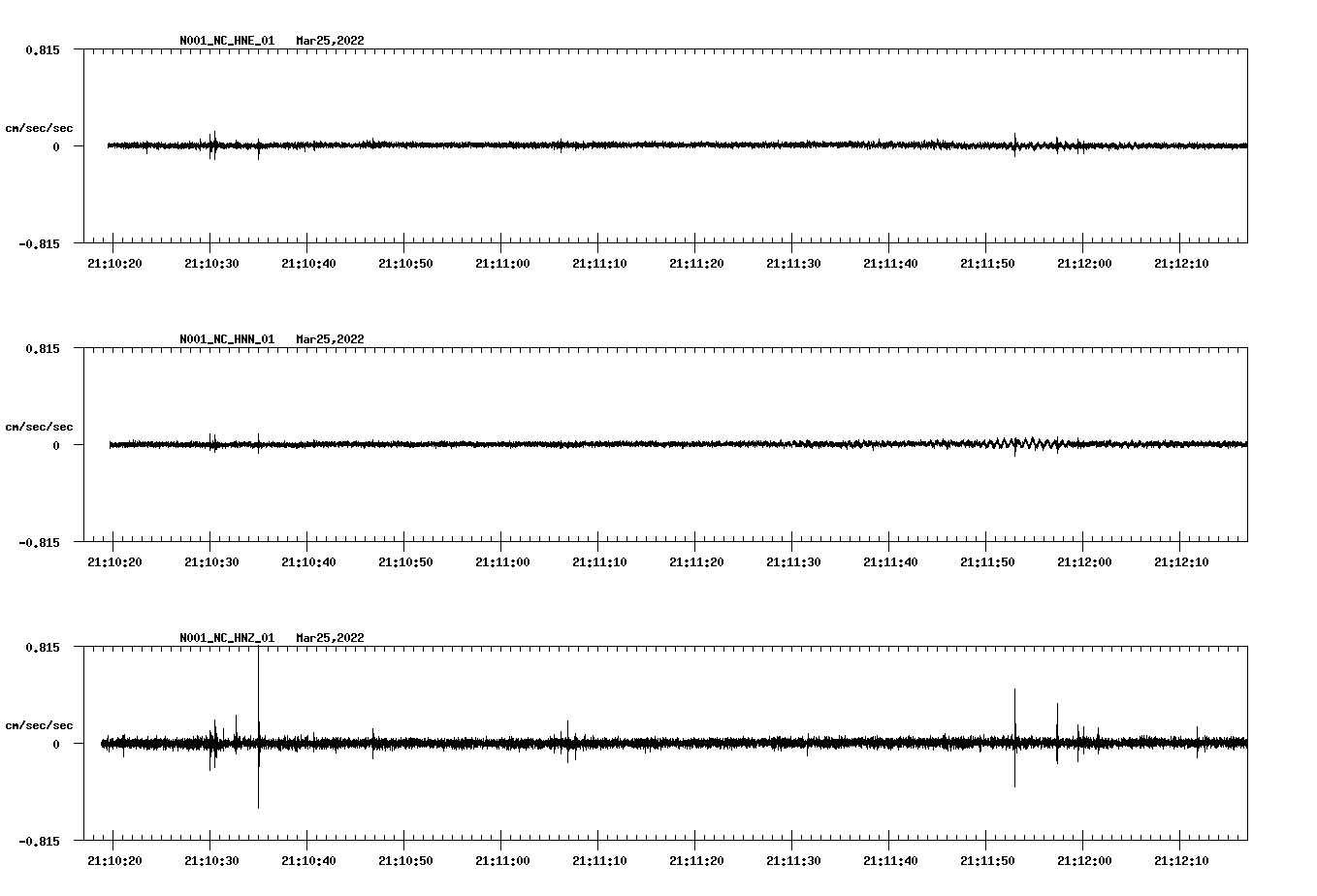Screen dimensions: 1317x896
Task: Click the 21:11:50 time label under HNN plot
Action: pyautogui.click(x=987, y=561)
